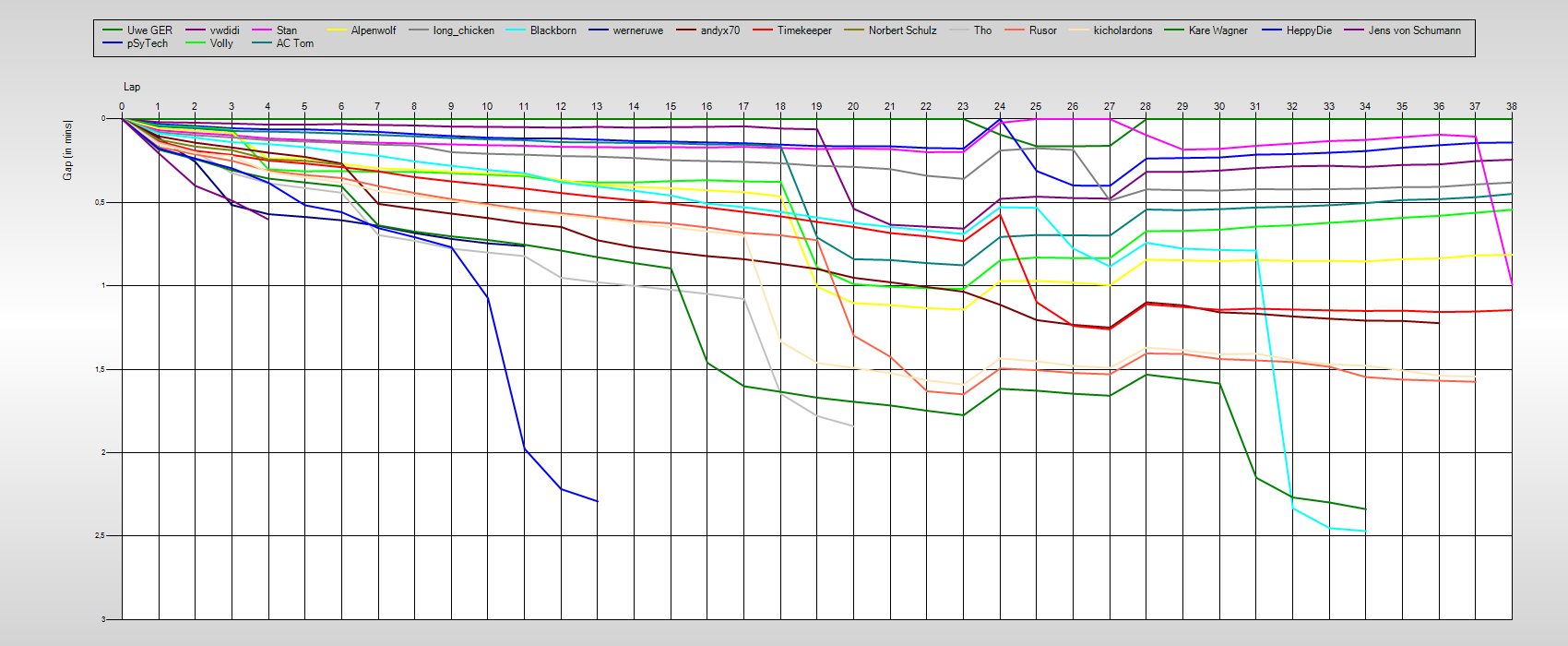The height and width of the screenshot is (646, 1568).
Task: Click the Uwe GER legend entry
Action: pos(149,30)
